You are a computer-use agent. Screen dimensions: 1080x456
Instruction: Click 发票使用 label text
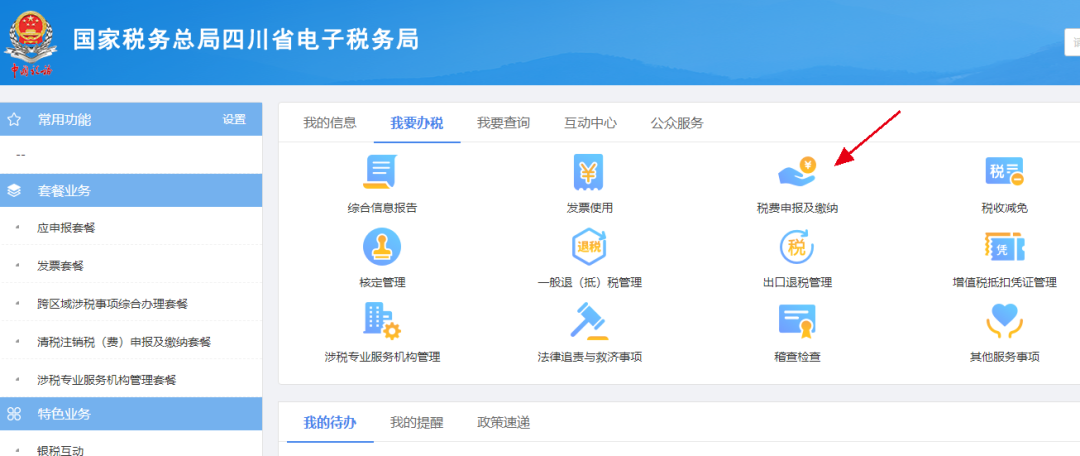tap(589, 208)
